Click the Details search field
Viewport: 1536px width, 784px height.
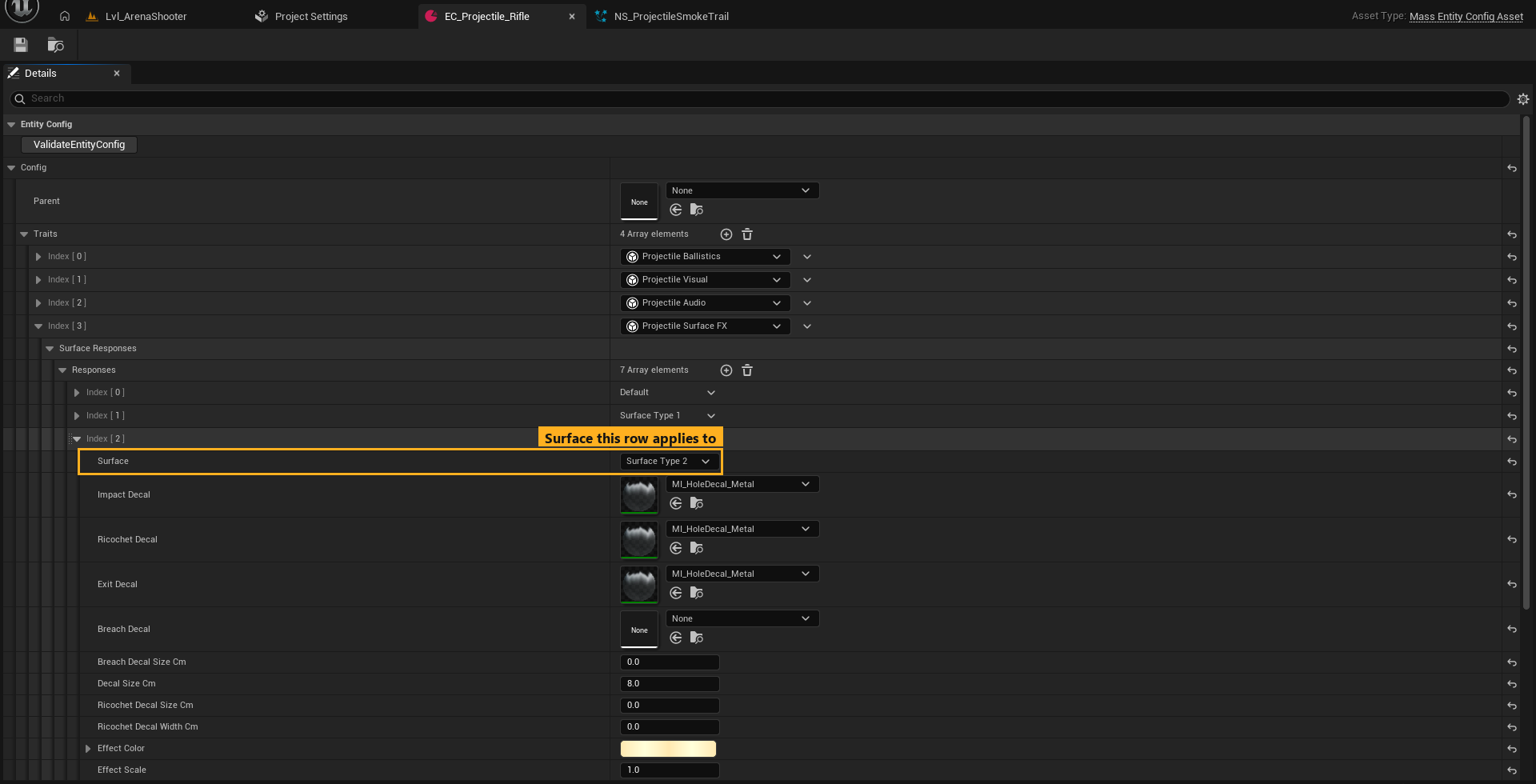coord(758,99)
